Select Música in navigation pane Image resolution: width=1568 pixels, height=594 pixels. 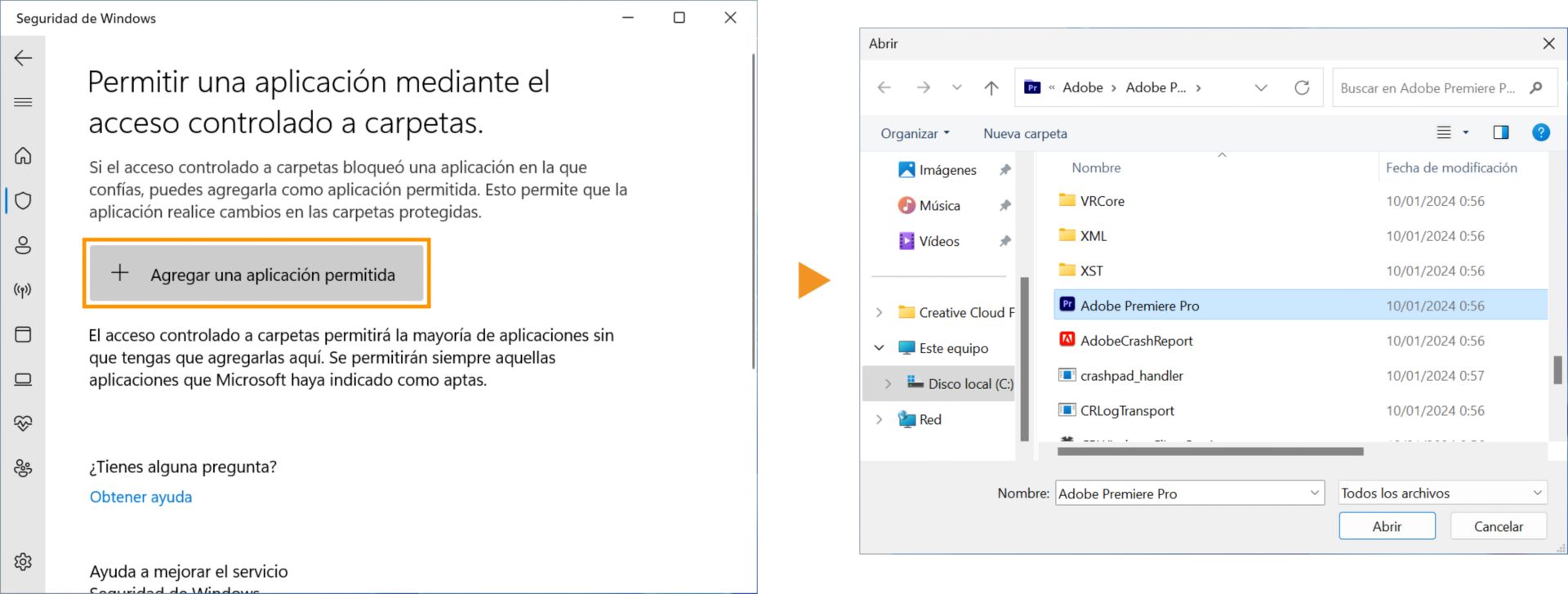coord(939,205)
